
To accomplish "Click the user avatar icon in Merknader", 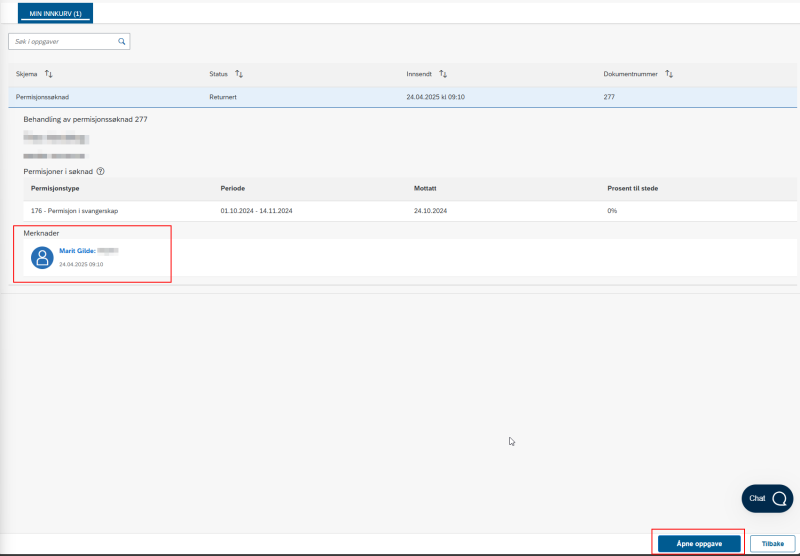I will (42, 258).
